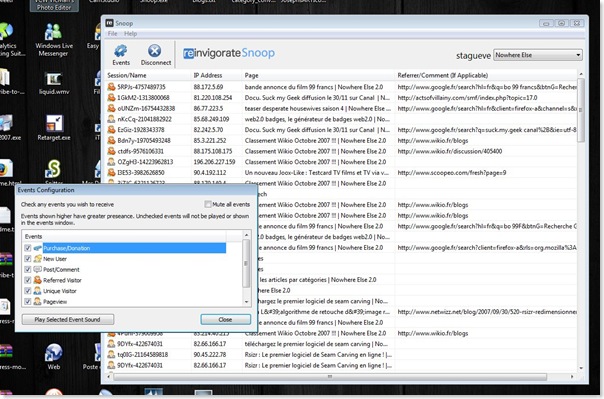Click IP address 196.206.227.159
Image resolution: width=604 pixels, height=399 pixels.
pyautogui.click(x=214, y=162)
